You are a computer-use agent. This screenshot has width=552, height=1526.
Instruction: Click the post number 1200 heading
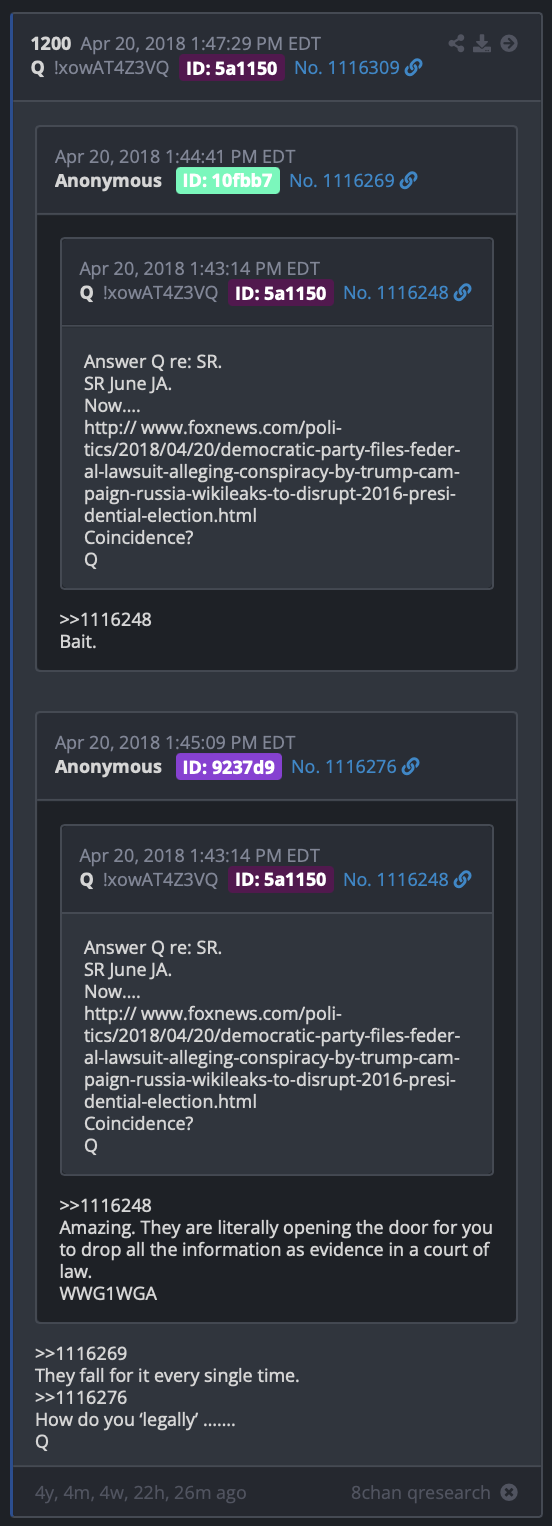point(49,44)
